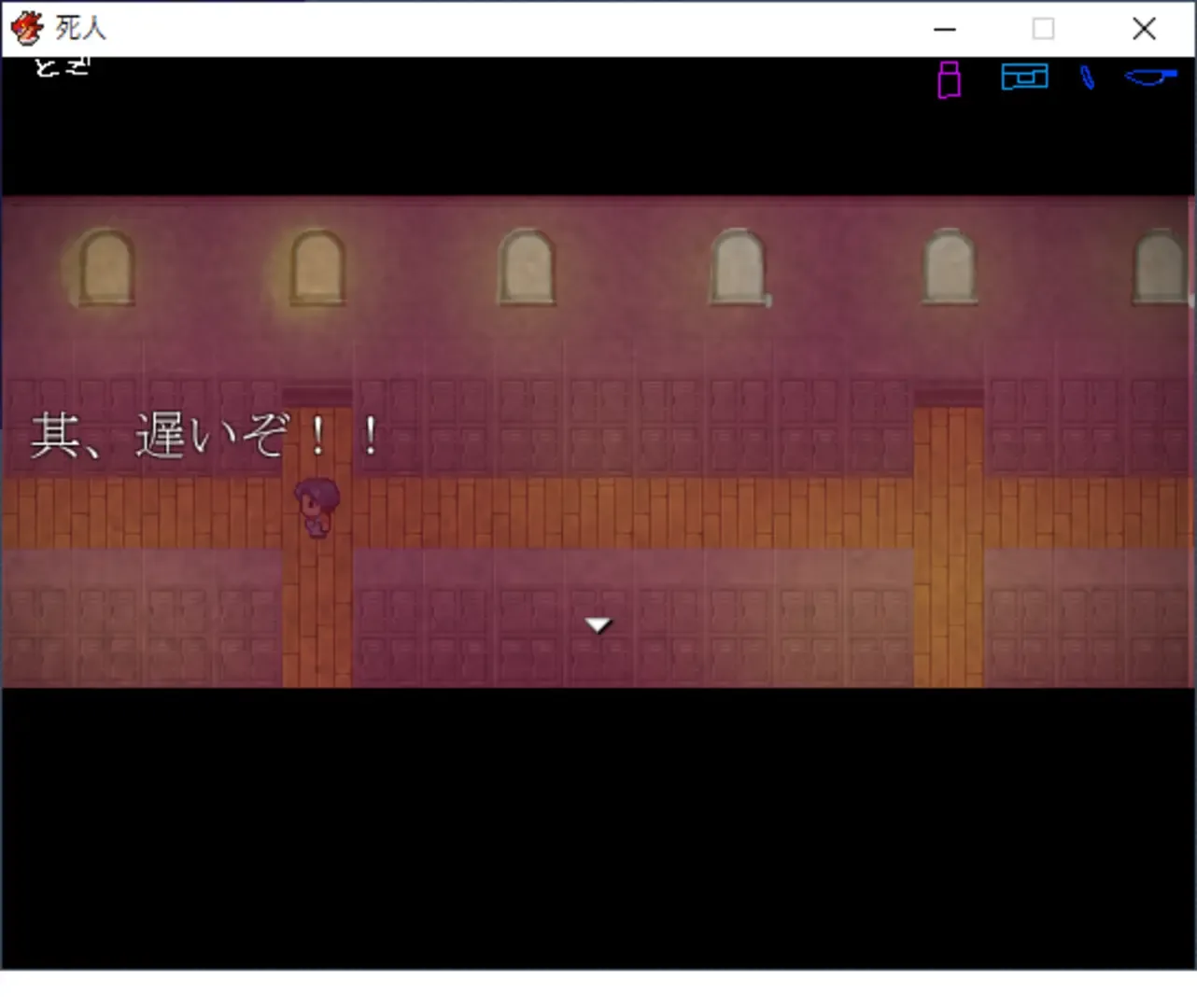Click the white continue arrow in the dialogue
The width and height of the screenshot is (1197, 1008).
(x=598, y=623)
